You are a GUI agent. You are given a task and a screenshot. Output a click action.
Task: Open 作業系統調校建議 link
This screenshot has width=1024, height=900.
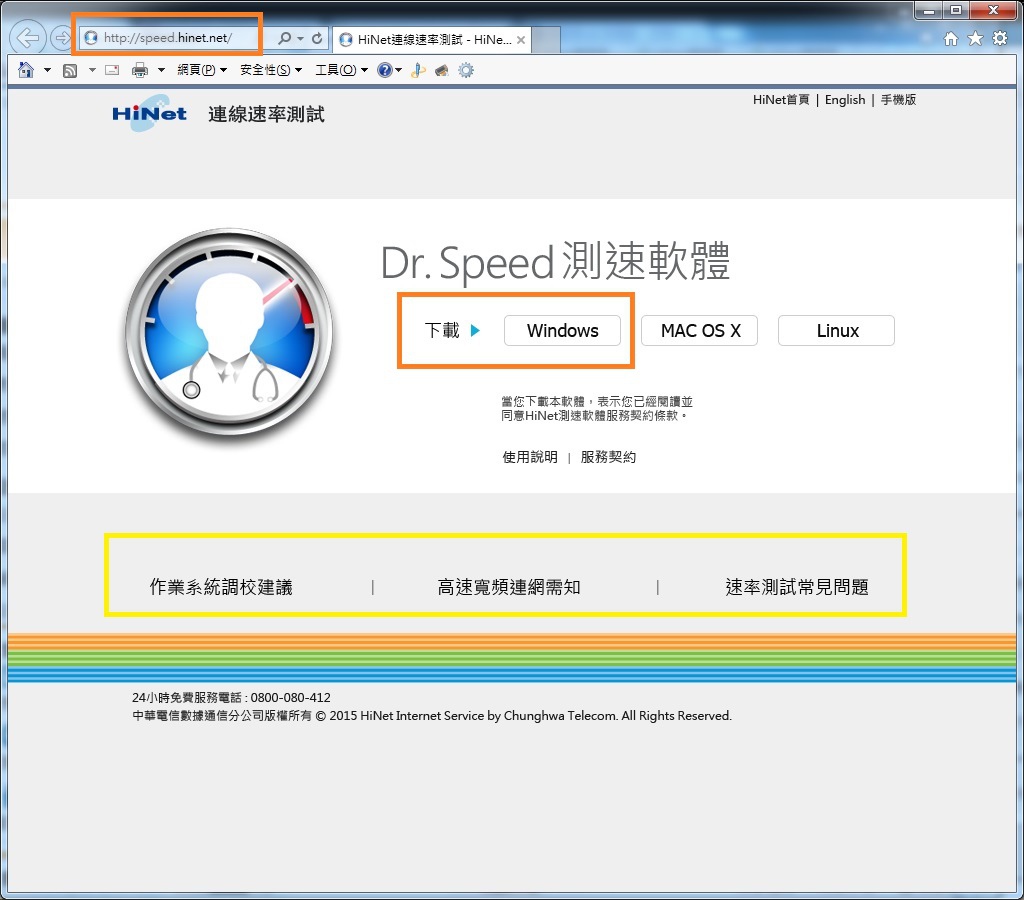coord(221,587)
